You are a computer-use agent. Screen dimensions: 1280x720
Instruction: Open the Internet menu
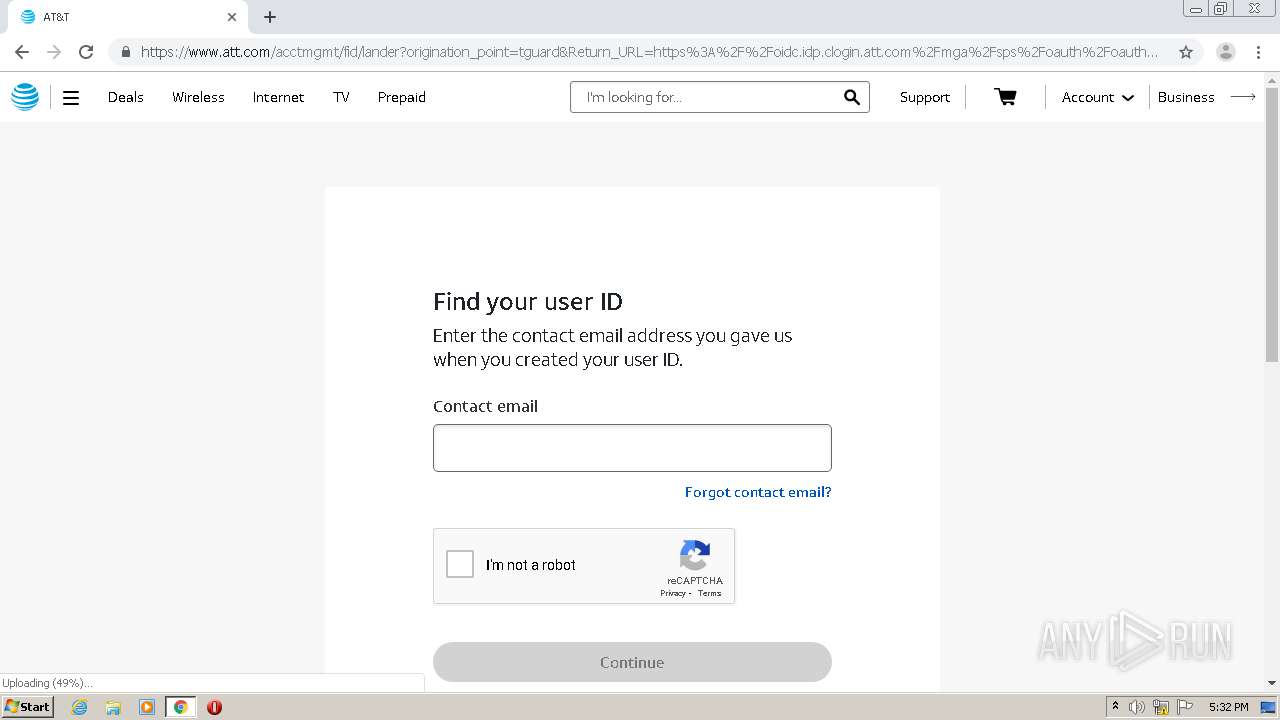click(278, 97)
